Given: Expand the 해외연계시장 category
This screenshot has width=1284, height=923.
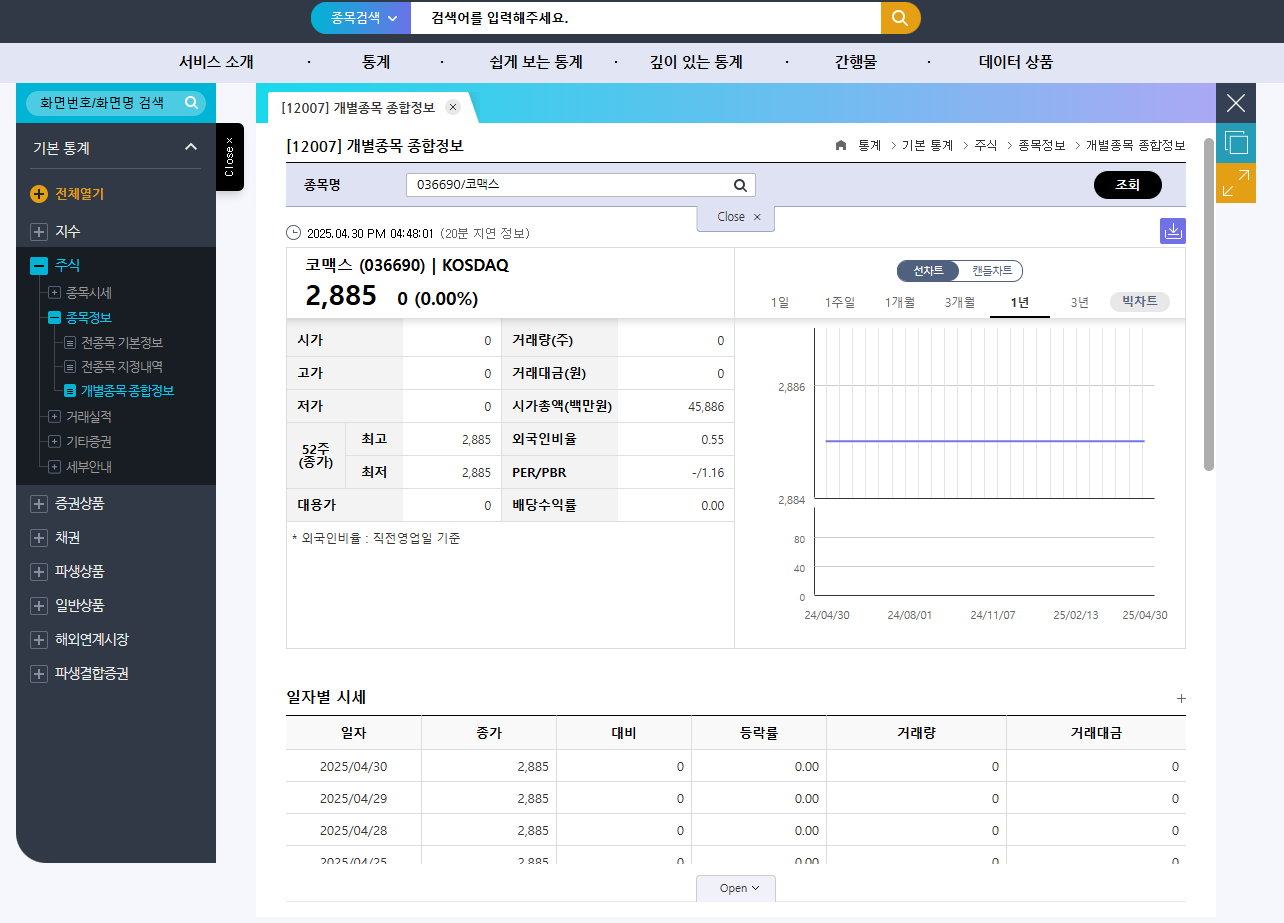Looking at the screenshot, I should point(39,640).
